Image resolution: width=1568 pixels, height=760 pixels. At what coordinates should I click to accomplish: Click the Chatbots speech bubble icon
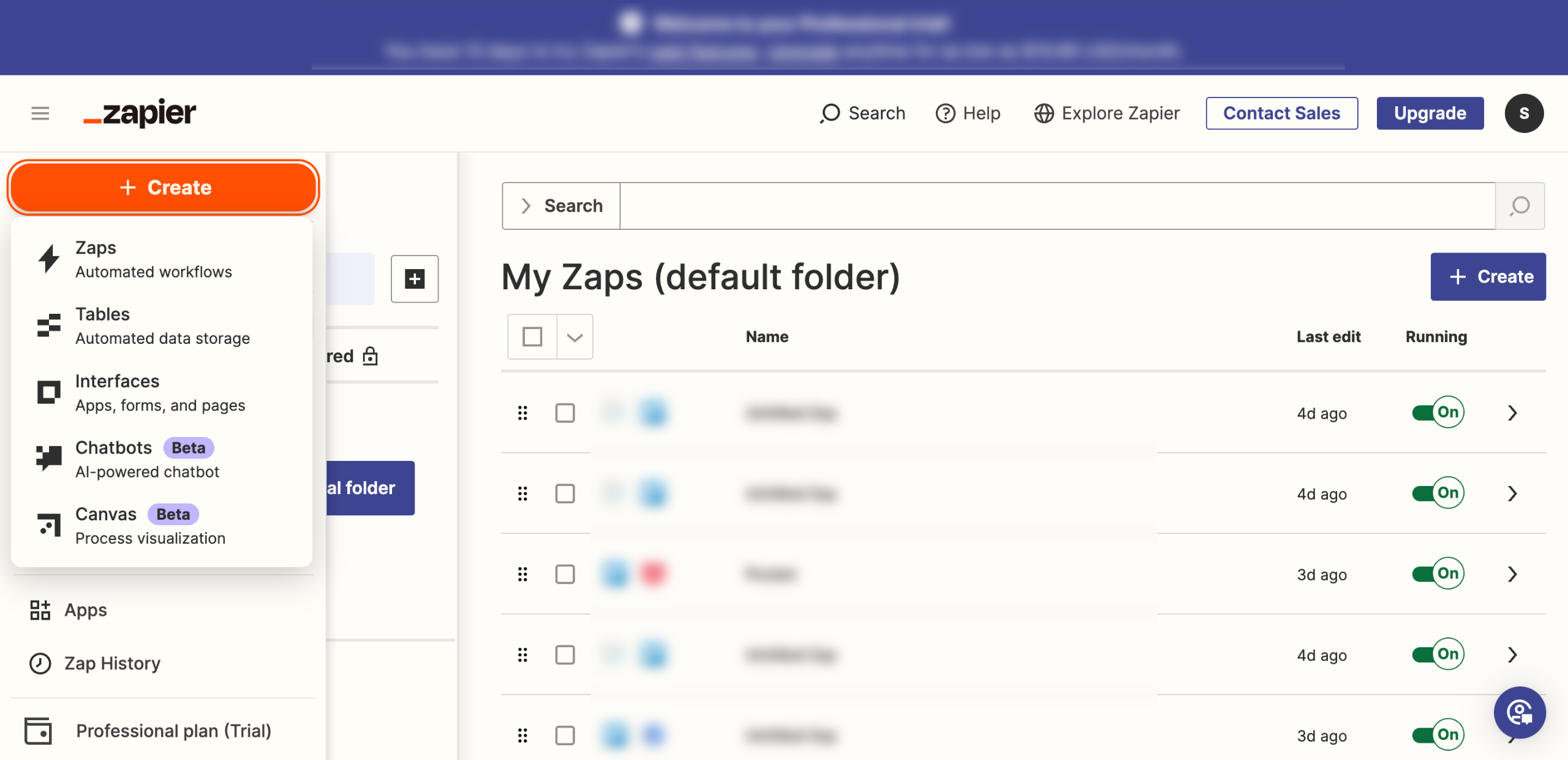[x=48, y=458]
